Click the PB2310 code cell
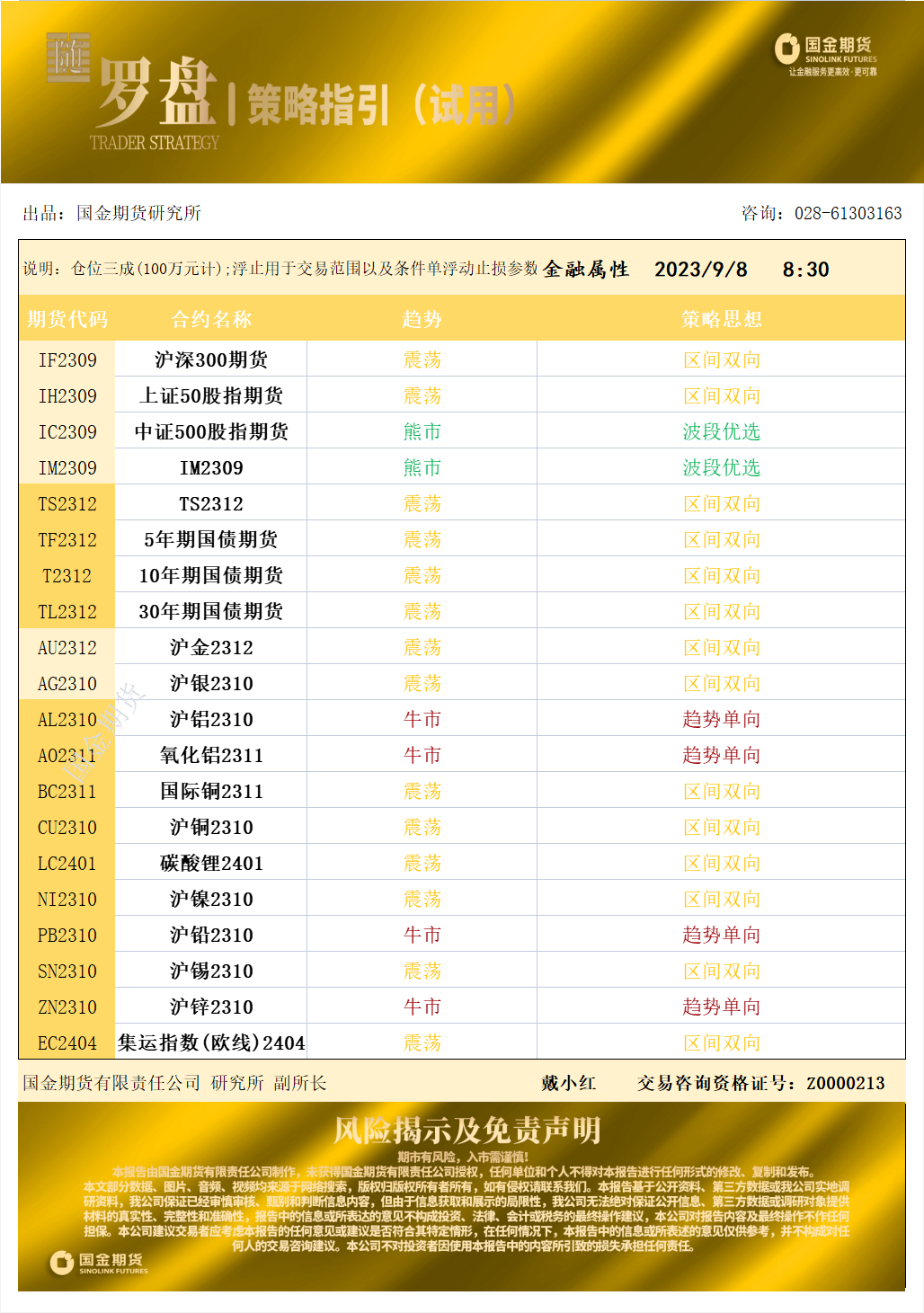The height and width of the screenshot is (1313, 924). click(x=67, y=935)
